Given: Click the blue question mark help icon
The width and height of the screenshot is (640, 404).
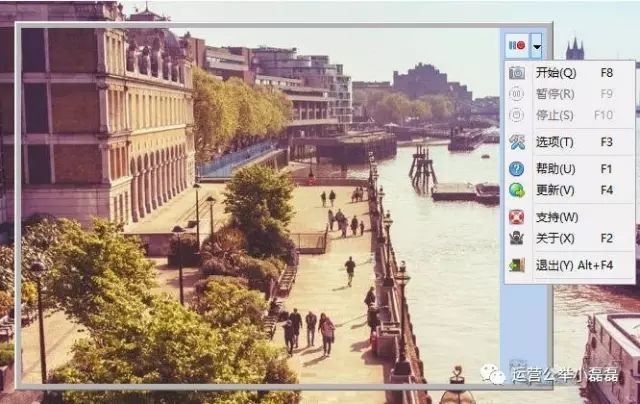Looking at the screenshot, I should coord(516,169).
